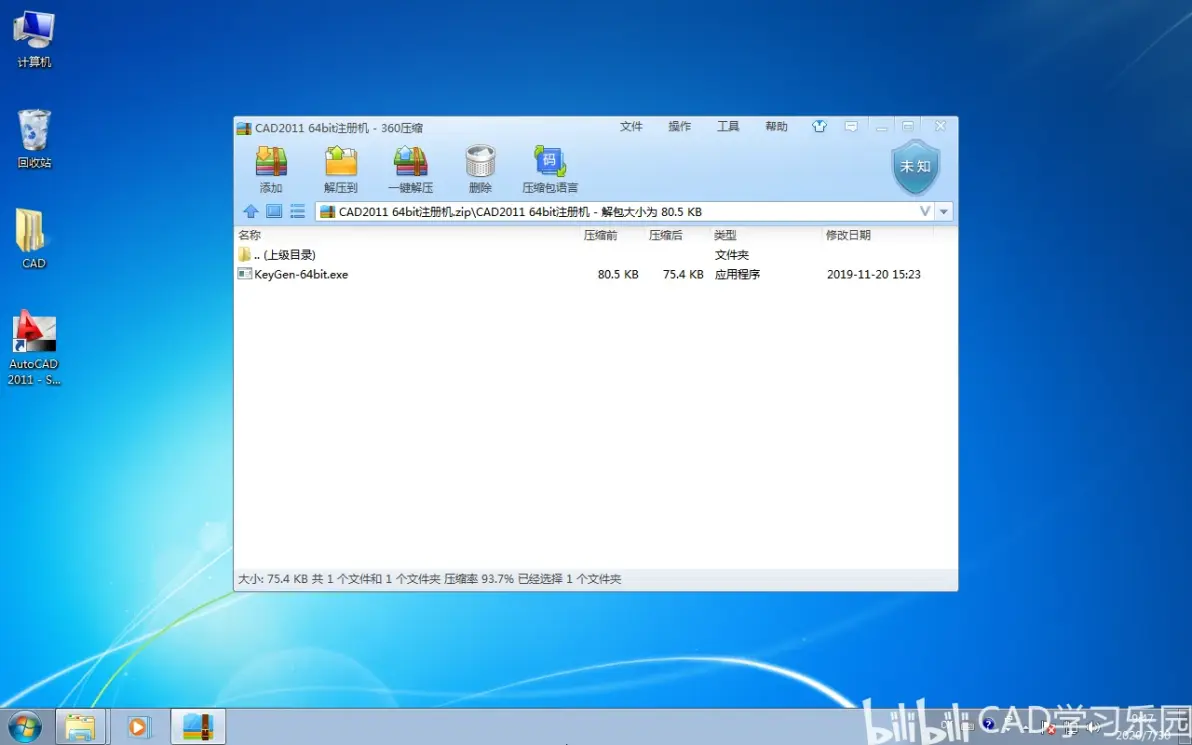Click the 添加 (Add) toolbar icon

[x=271, y=169]
